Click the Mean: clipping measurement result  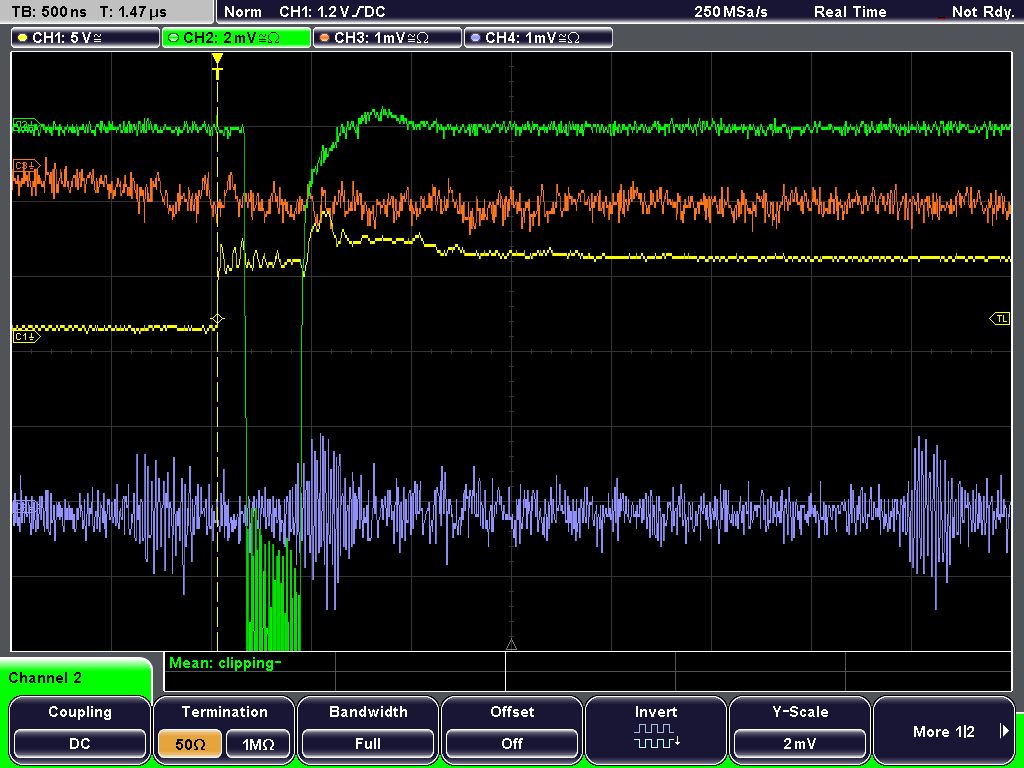point(225,664)
